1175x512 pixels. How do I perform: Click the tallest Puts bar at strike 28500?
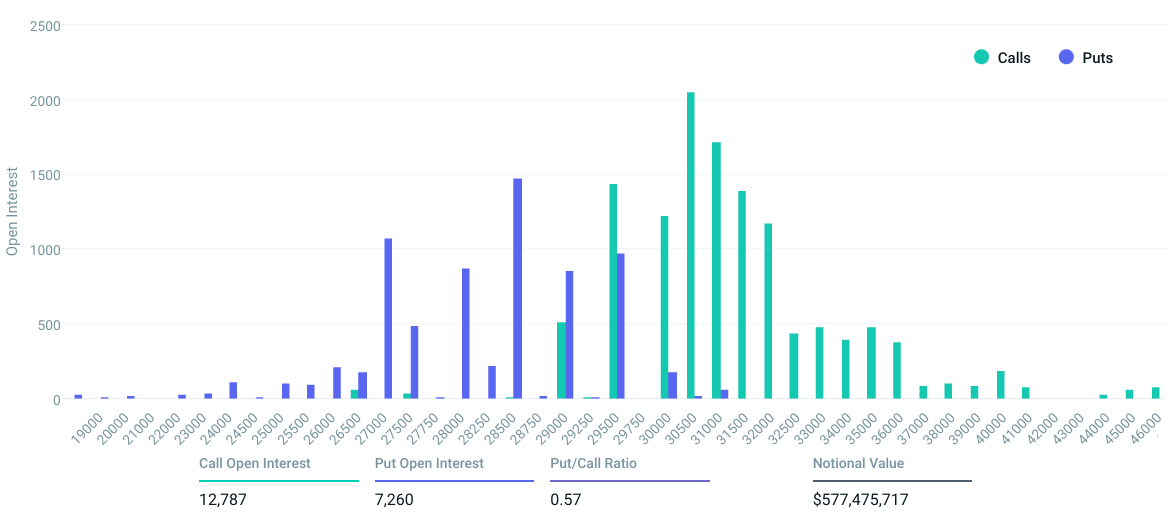click(x=518, y=288)
